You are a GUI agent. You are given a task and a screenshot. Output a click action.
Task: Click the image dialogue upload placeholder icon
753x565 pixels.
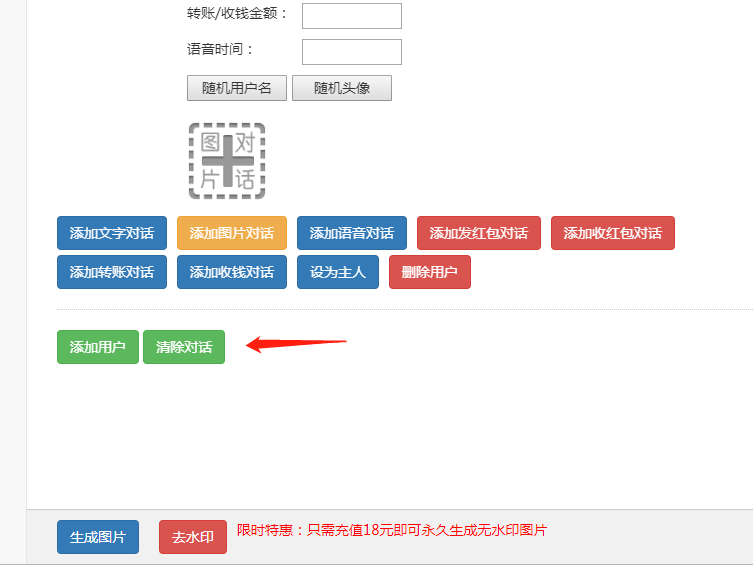pyautogui.click(x=227, y=161)
